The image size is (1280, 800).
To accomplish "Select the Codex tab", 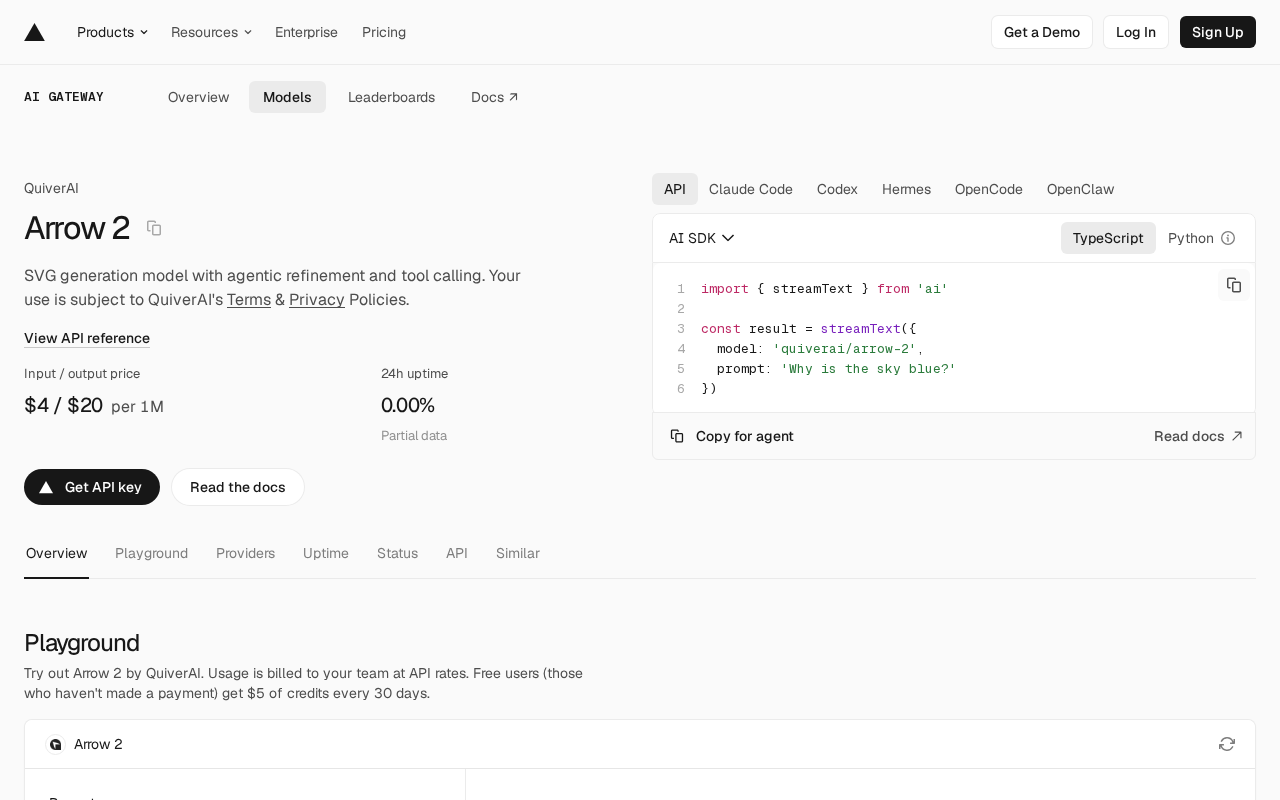I will (837, 189).
